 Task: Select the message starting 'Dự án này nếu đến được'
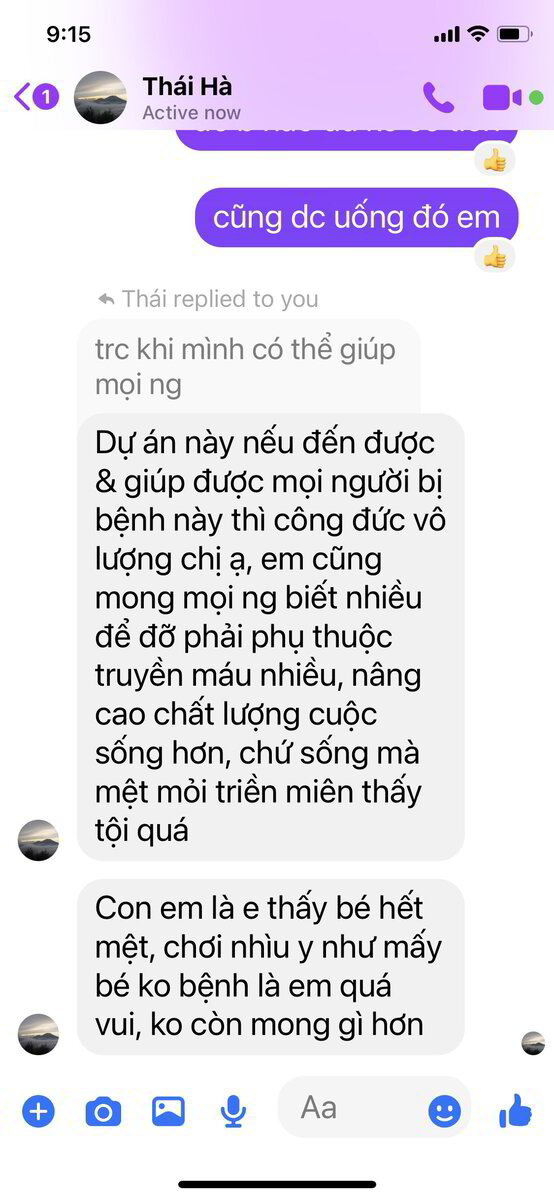[270, 637]
